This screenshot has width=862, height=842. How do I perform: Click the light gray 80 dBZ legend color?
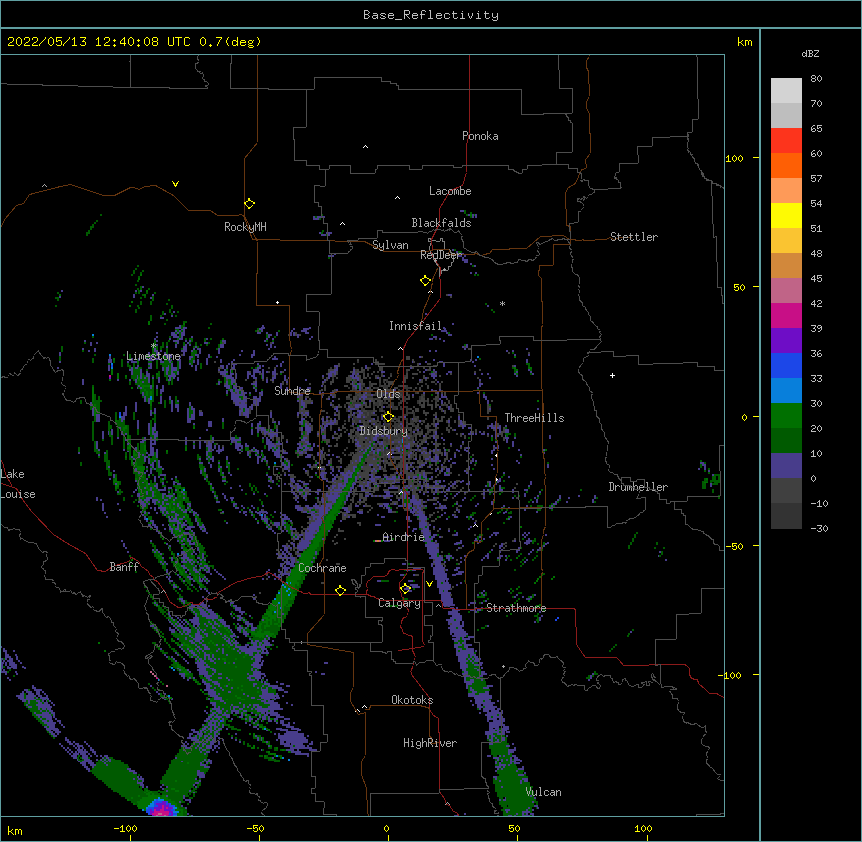pyautogui.click(x=786, y=91)
